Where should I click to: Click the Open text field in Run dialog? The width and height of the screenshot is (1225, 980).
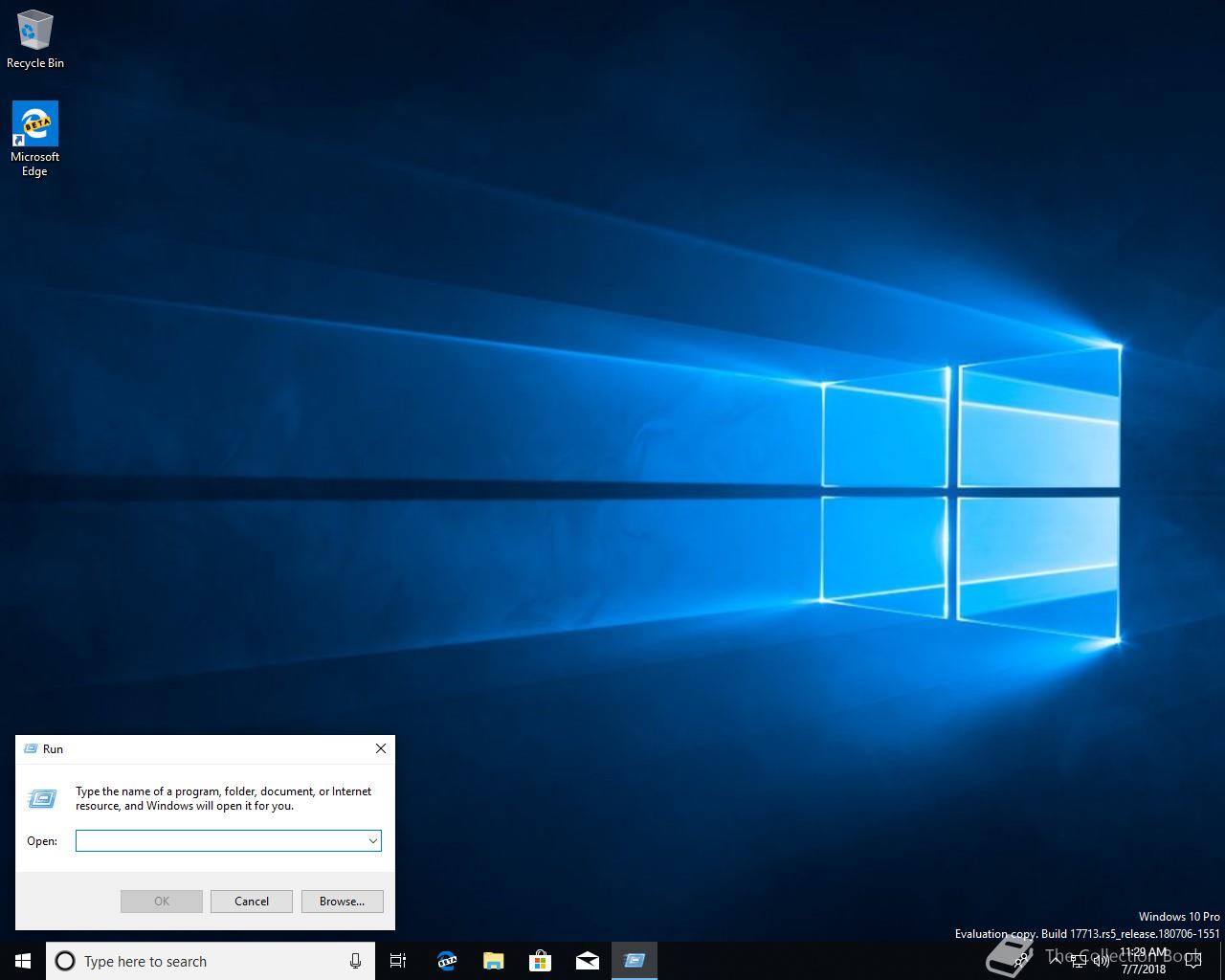tap(220, 841)
